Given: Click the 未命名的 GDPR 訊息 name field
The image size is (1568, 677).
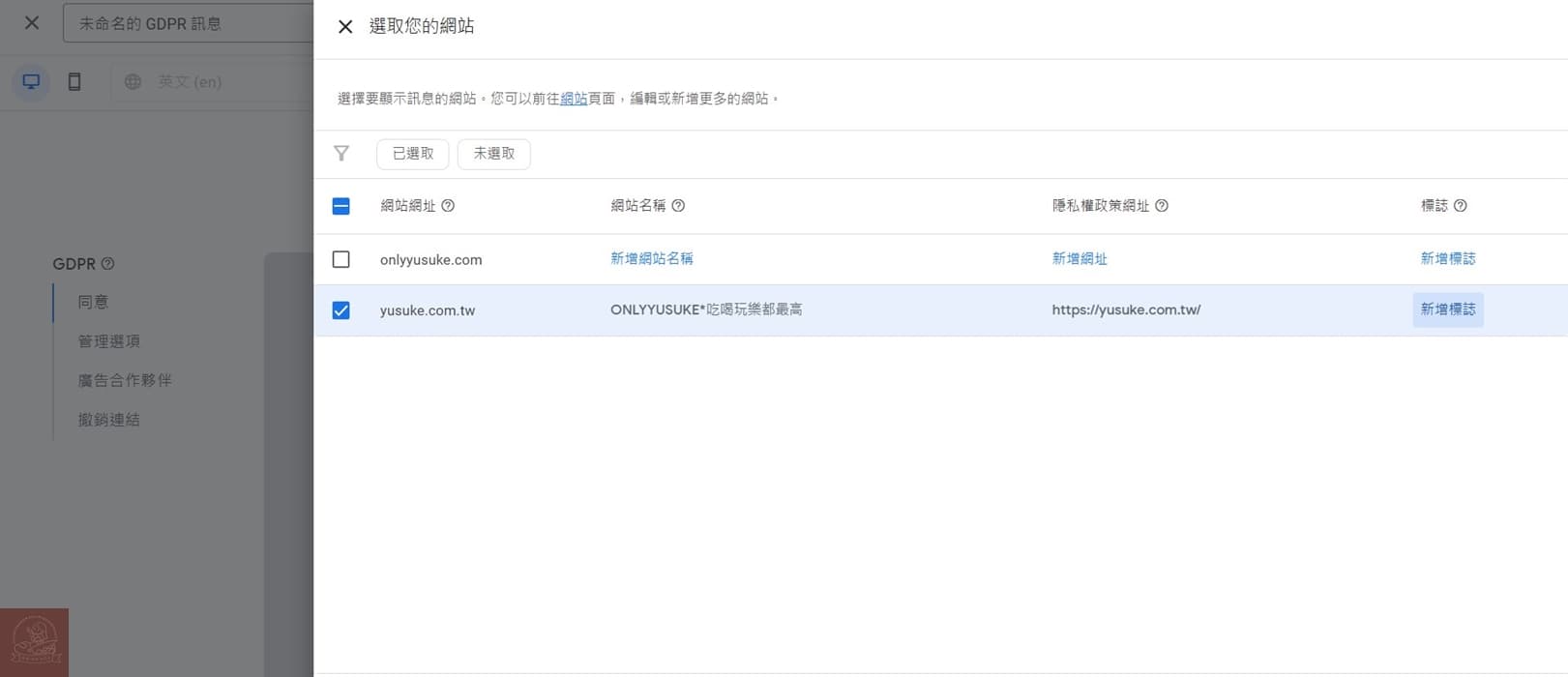Looking at the screenshot, I should pos(189,23).
